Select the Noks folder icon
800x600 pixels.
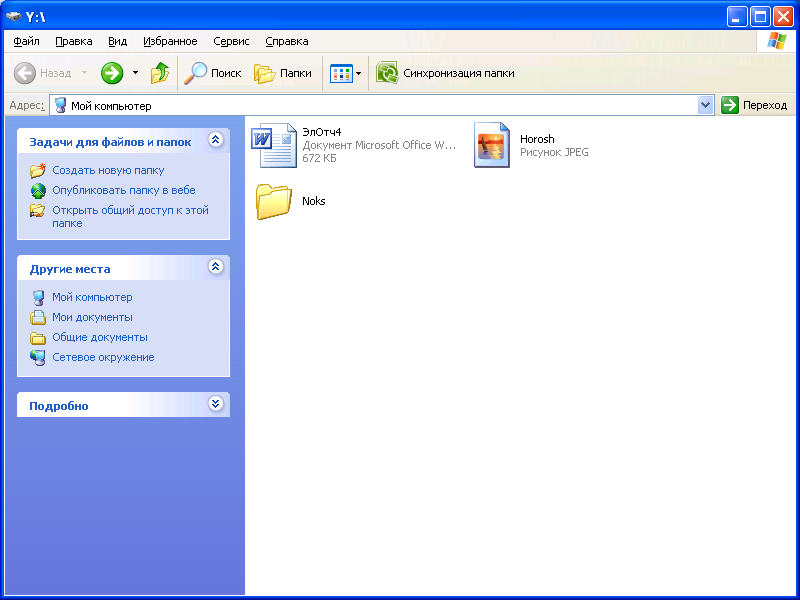coord(273,202)
